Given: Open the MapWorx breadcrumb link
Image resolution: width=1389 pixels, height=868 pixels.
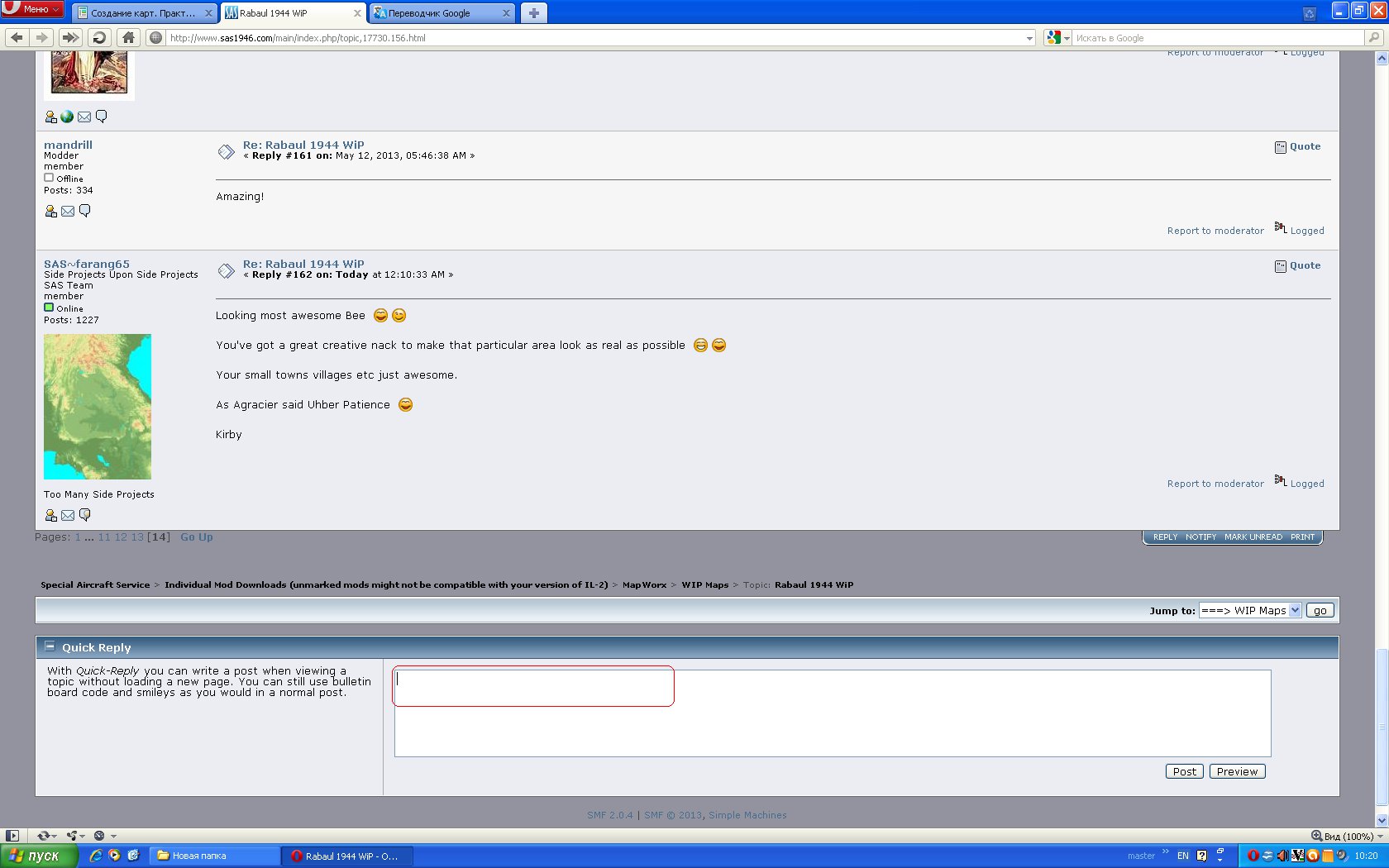Looking at the screenshot, I should (644, 584).
